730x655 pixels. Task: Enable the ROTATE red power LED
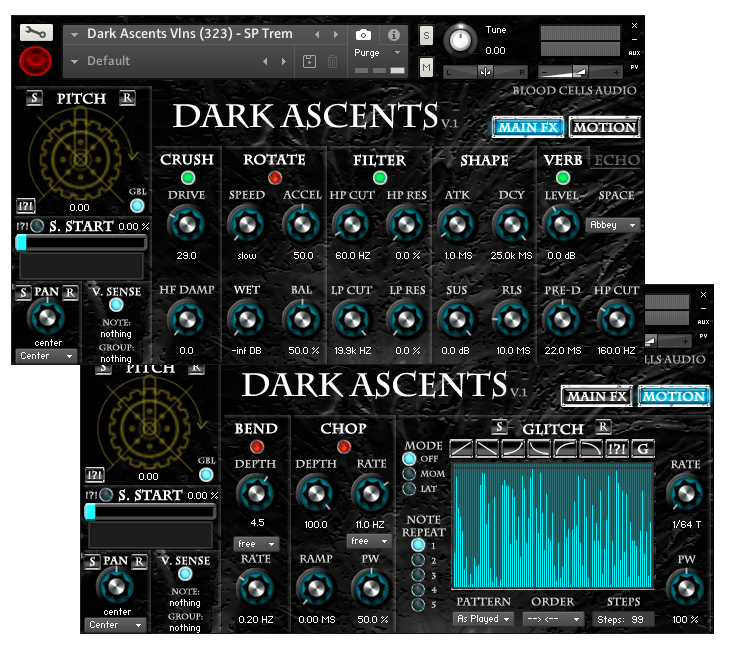tap(275, 177)
